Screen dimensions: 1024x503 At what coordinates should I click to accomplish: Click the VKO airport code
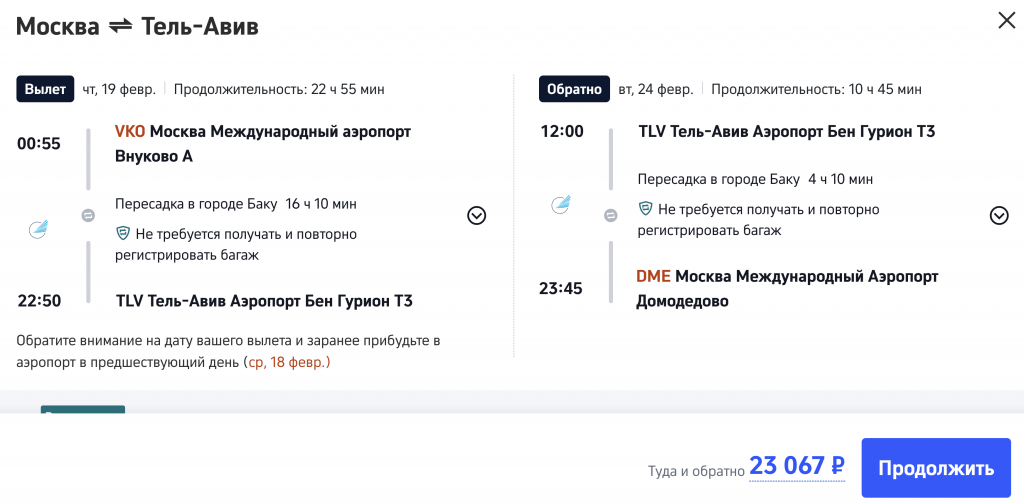pyautogui.click(x=130, y=131)
